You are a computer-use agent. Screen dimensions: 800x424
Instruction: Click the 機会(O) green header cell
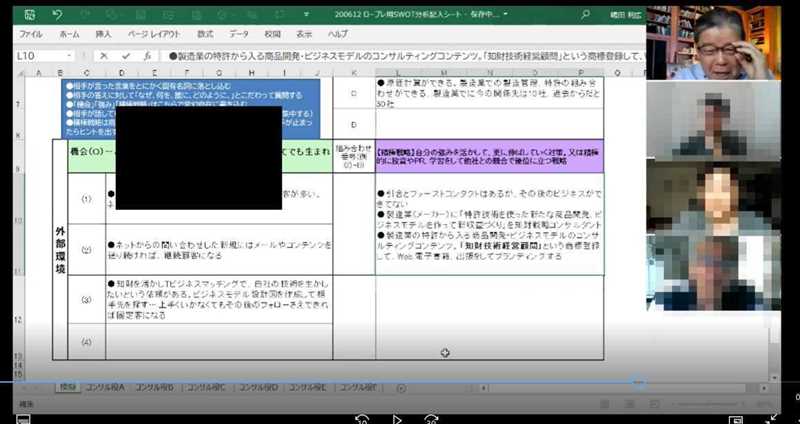(x=200, y=156)
